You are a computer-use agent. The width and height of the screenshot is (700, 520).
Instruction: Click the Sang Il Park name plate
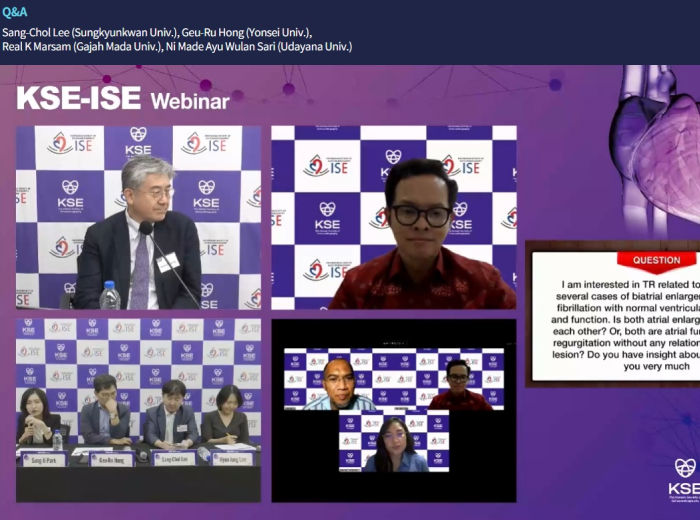[43, 459]
